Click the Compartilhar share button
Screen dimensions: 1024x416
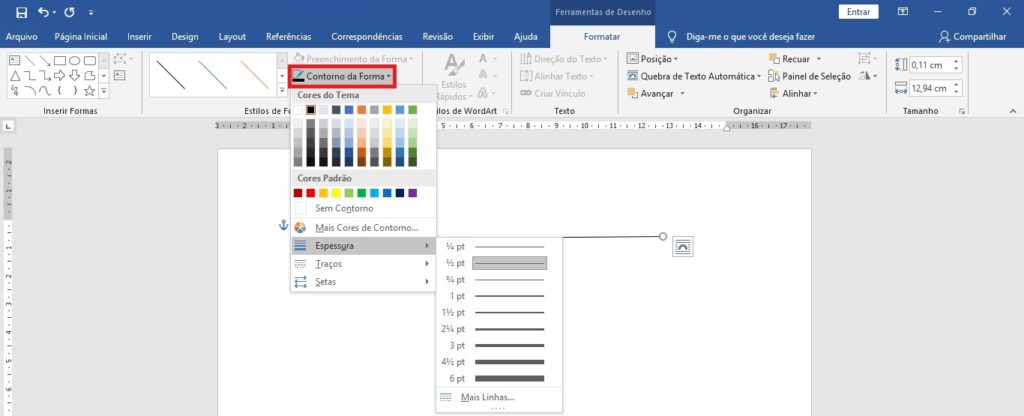pyautogui.click(x=973, y=36)
